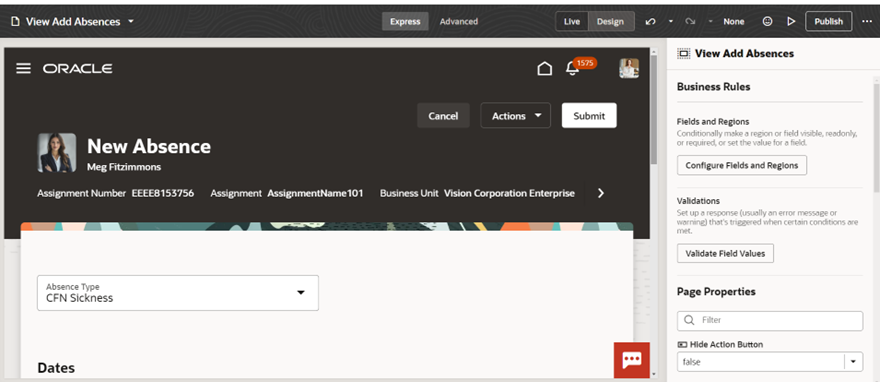This screenshot has width=880, height=382.
Task: Click the None label in toolbar
Action: (x=734, y=21)
